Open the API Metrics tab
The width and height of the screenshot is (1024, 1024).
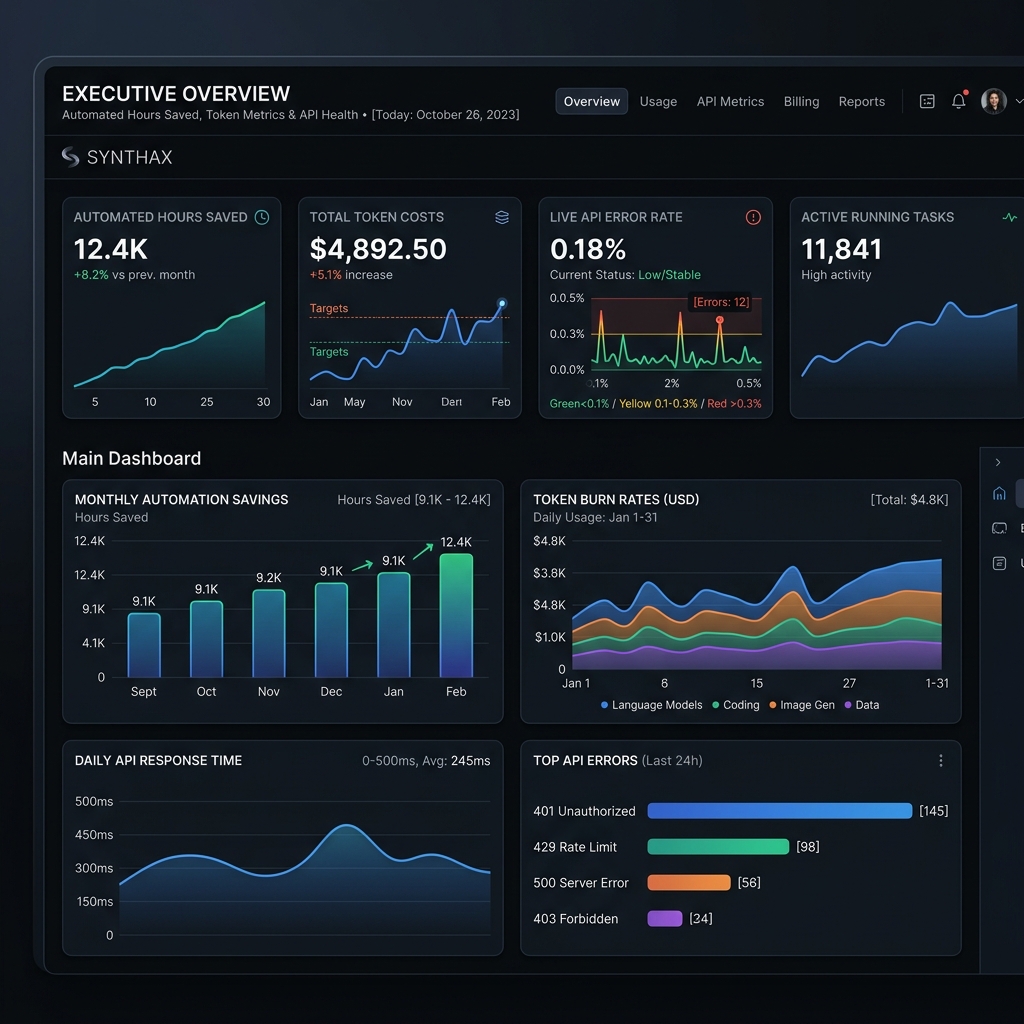coord(729,101)
